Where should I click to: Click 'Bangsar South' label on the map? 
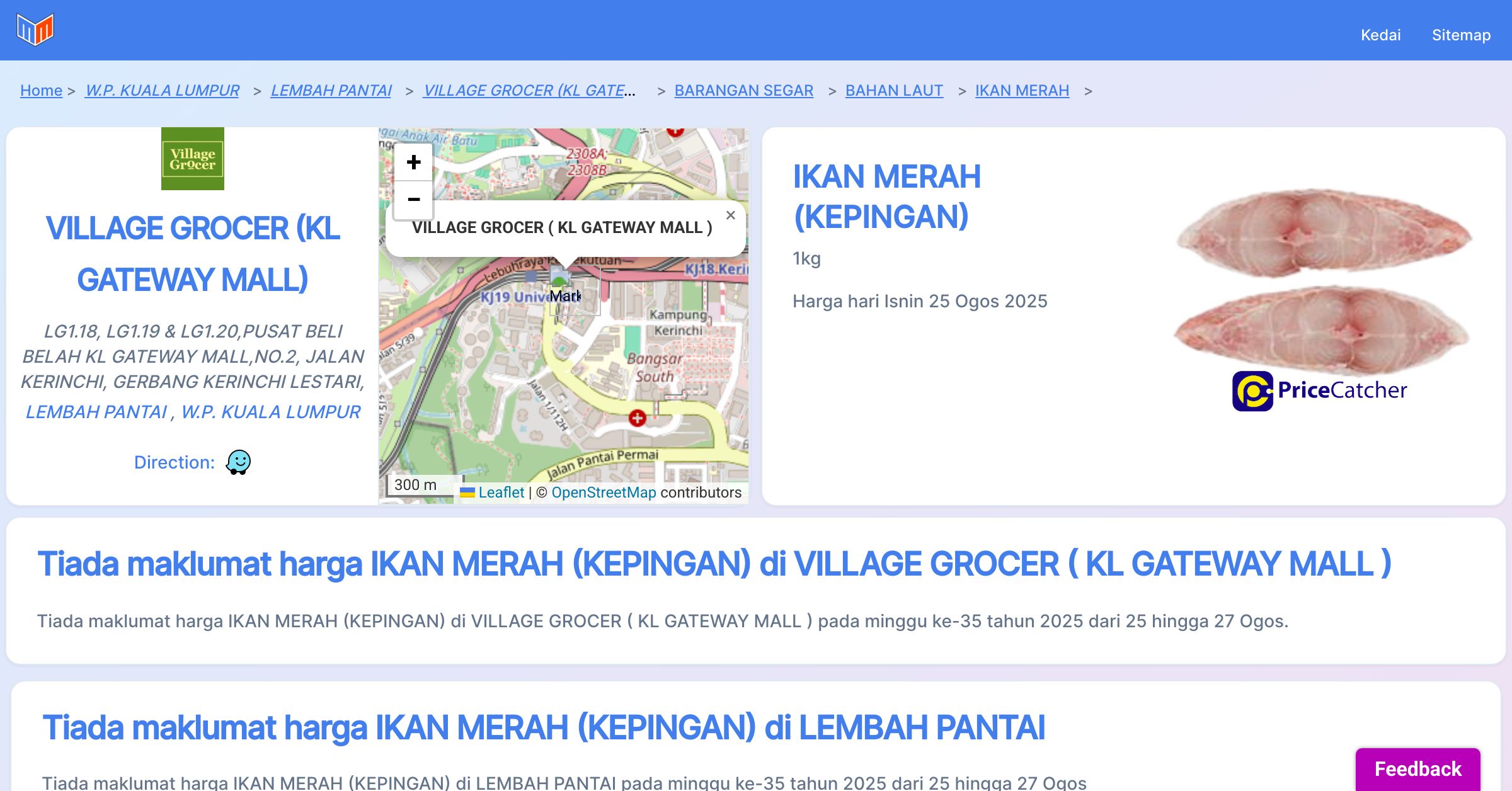tap(655, 368)
